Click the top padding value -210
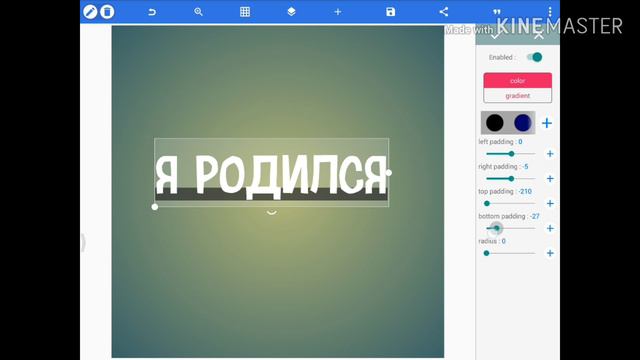640x360 pixels. (x=525, y=191)
